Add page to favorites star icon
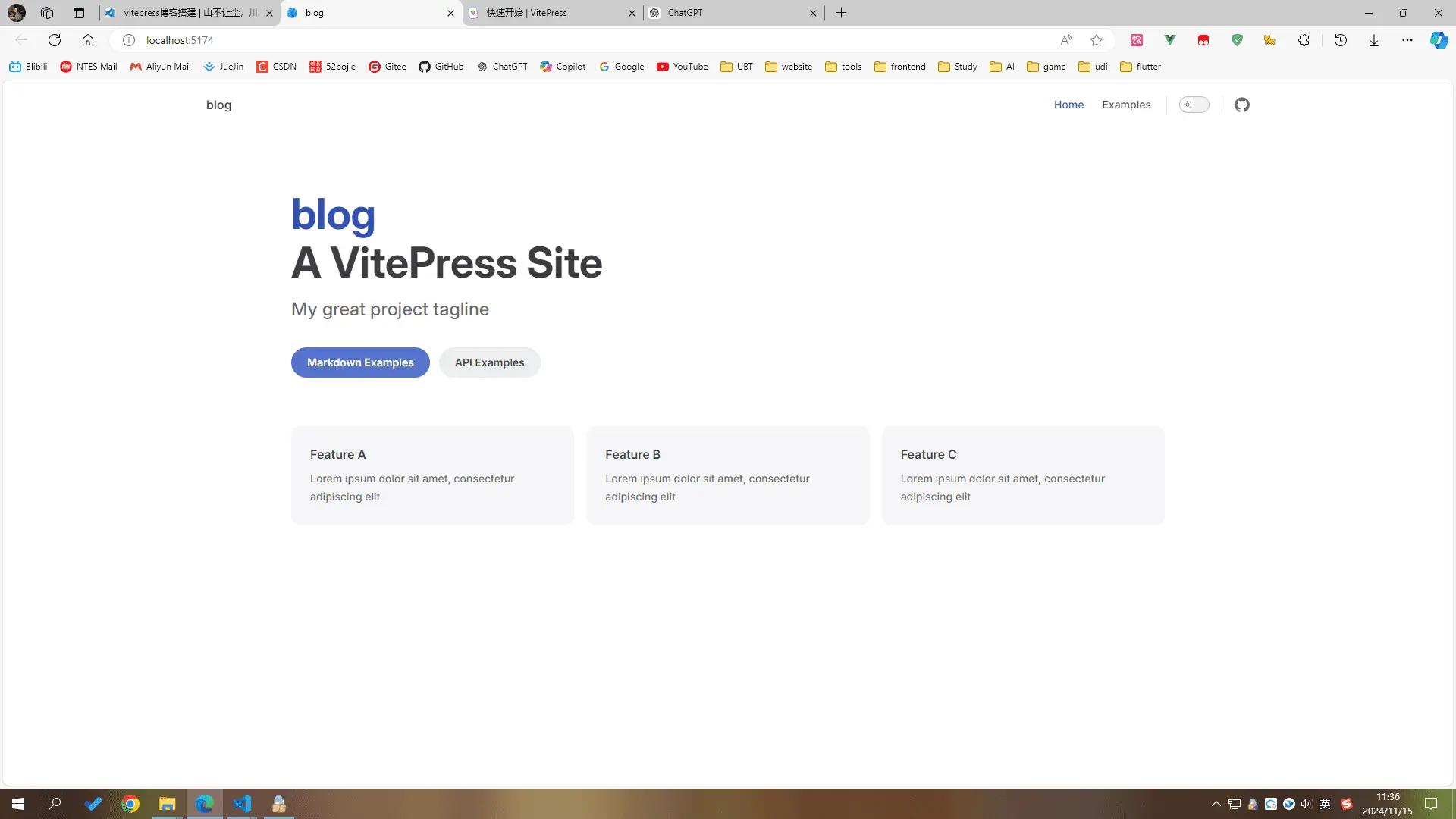Image resolution: width=1456 pixels, height=819 pixels. coord(1097,40)
